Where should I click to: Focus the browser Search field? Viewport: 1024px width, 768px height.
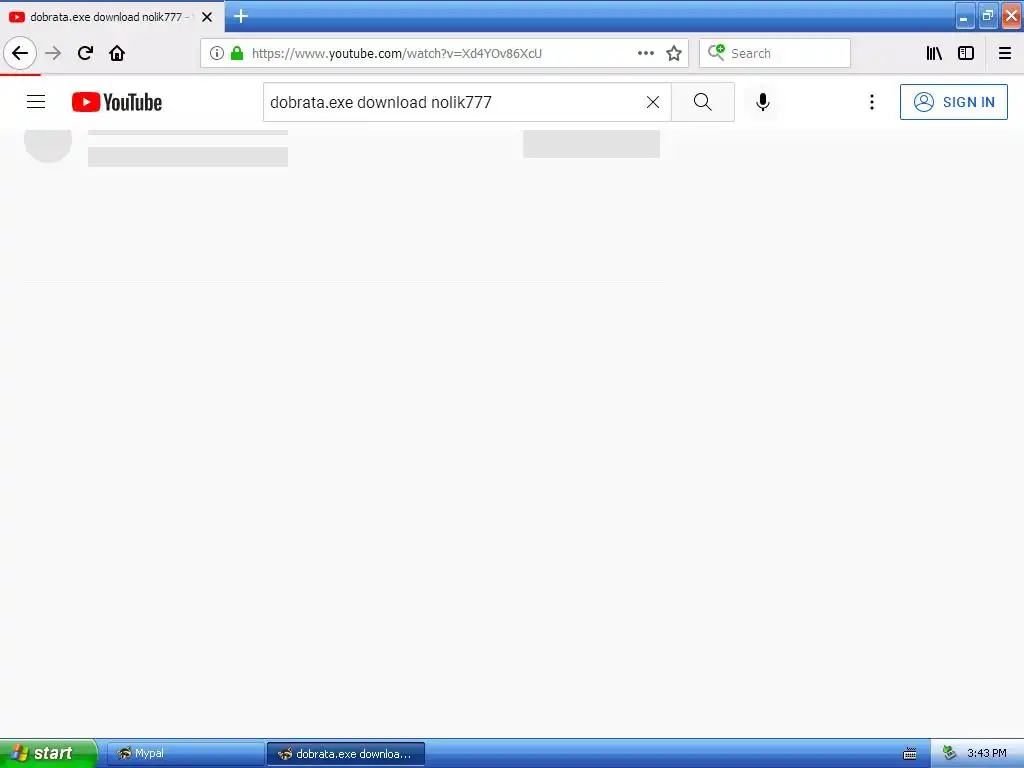coord(775,53)
